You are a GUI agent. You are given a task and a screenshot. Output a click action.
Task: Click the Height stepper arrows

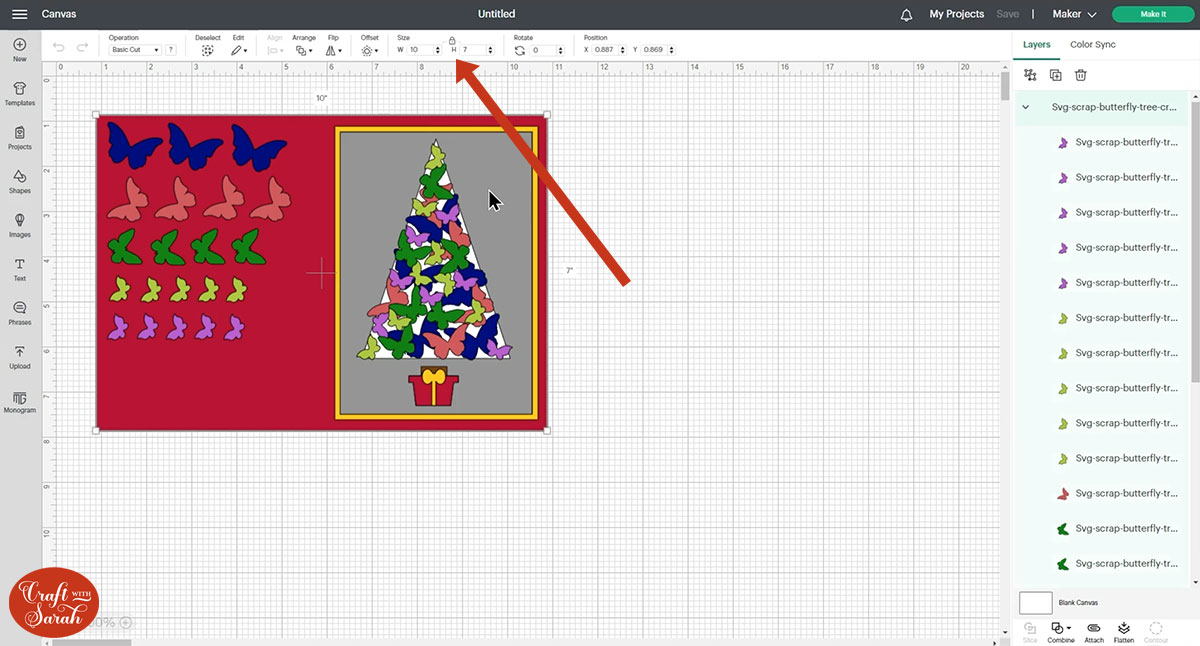point(490,50)
